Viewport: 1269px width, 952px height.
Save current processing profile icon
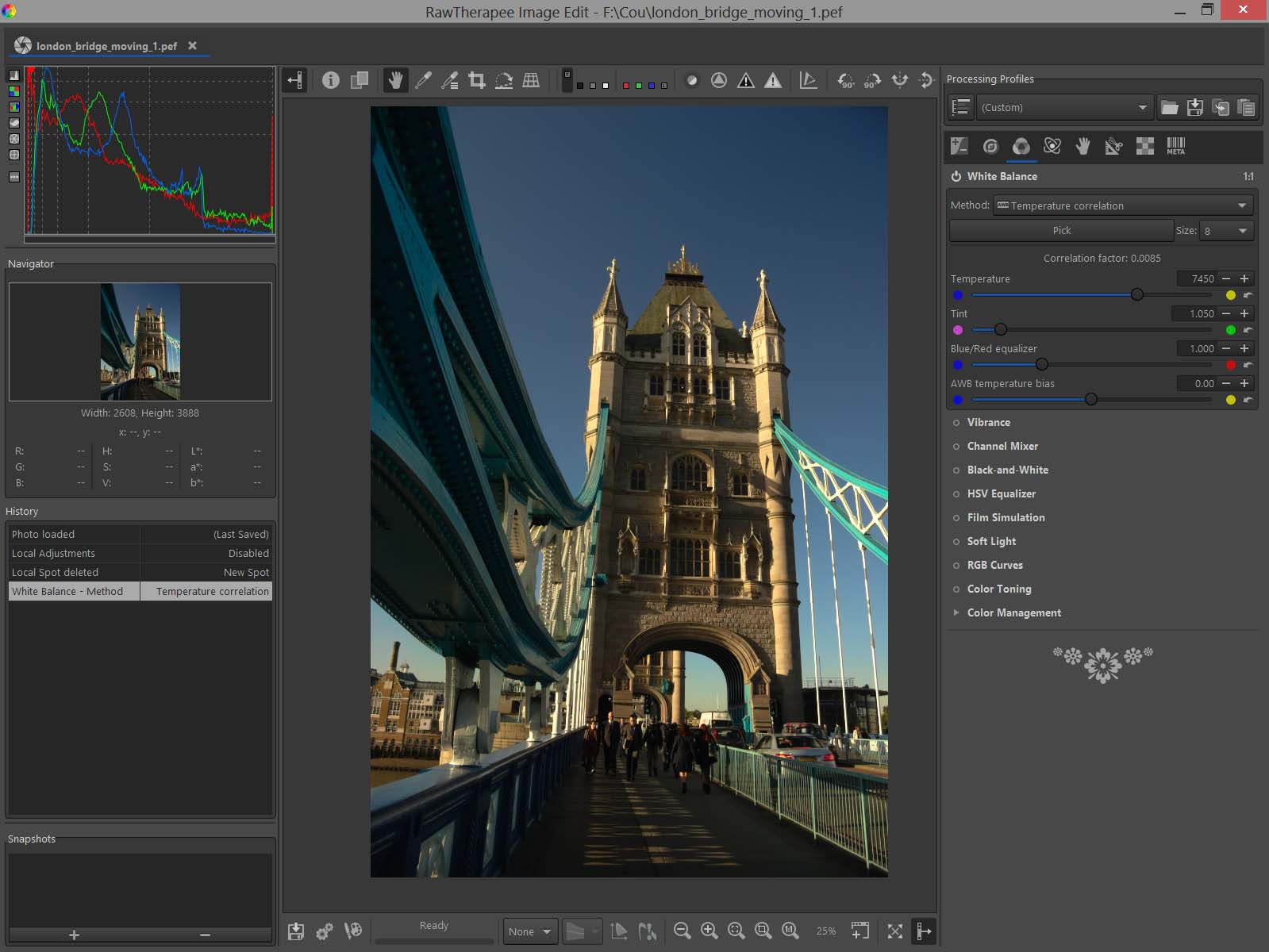coord(1194,107)
